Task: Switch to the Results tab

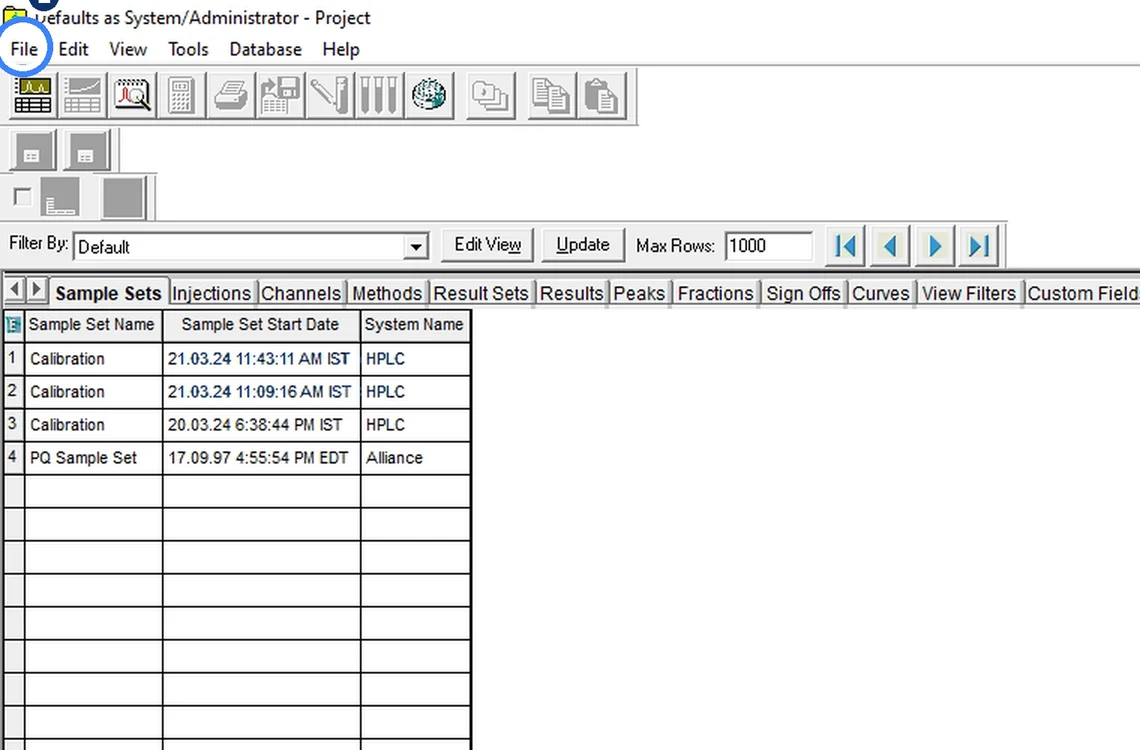Action: (x=571, y=293)
